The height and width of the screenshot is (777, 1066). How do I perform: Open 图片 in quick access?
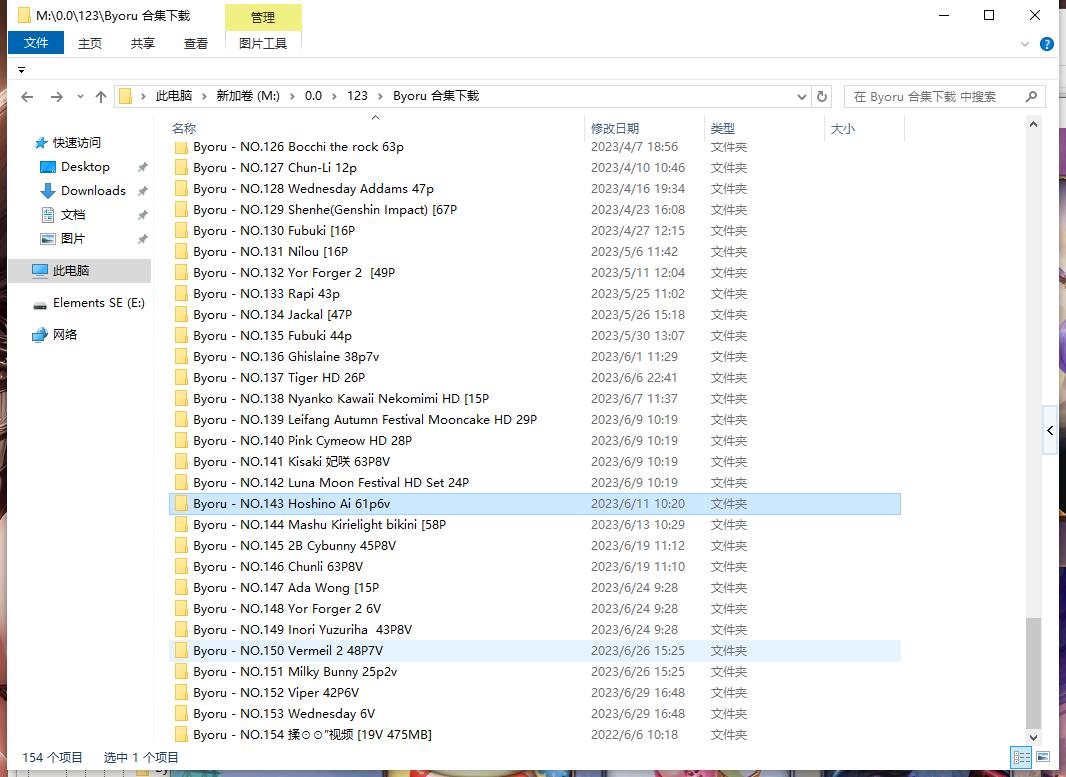click(73, 239)
